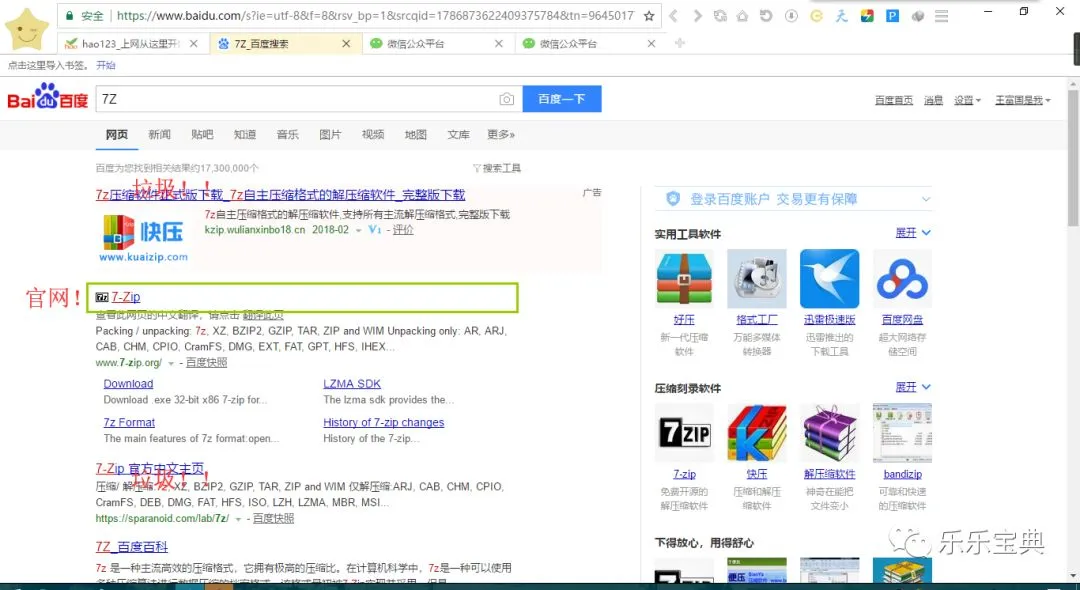Click the browser back arrow
The height and width of the screenshot is (590, 1080).
pyautogui.click(x=674, y=15)
